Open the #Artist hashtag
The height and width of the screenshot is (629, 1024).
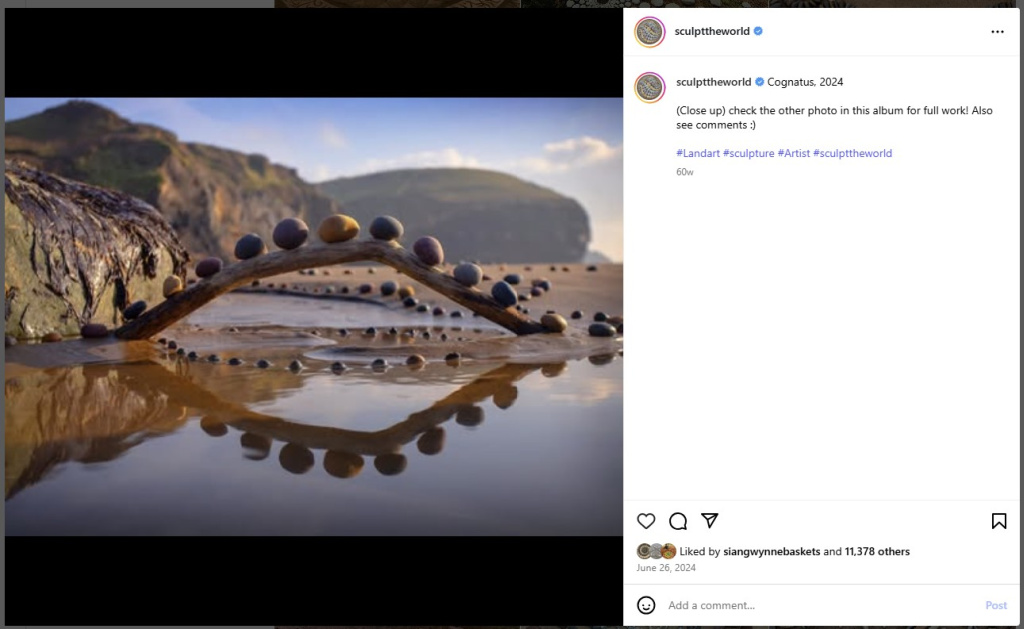click(x=793, y=153)
